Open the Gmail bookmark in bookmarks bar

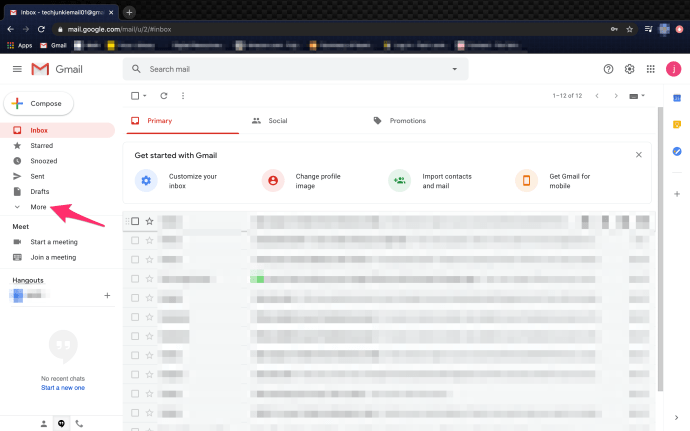tap(53, 45)
